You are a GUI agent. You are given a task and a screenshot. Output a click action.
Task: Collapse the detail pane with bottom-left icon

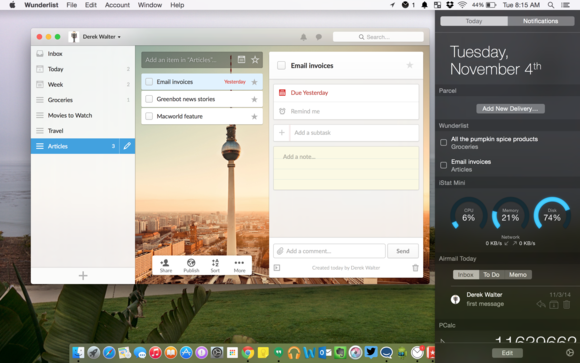pyautogui.click(x=277, y=268)
